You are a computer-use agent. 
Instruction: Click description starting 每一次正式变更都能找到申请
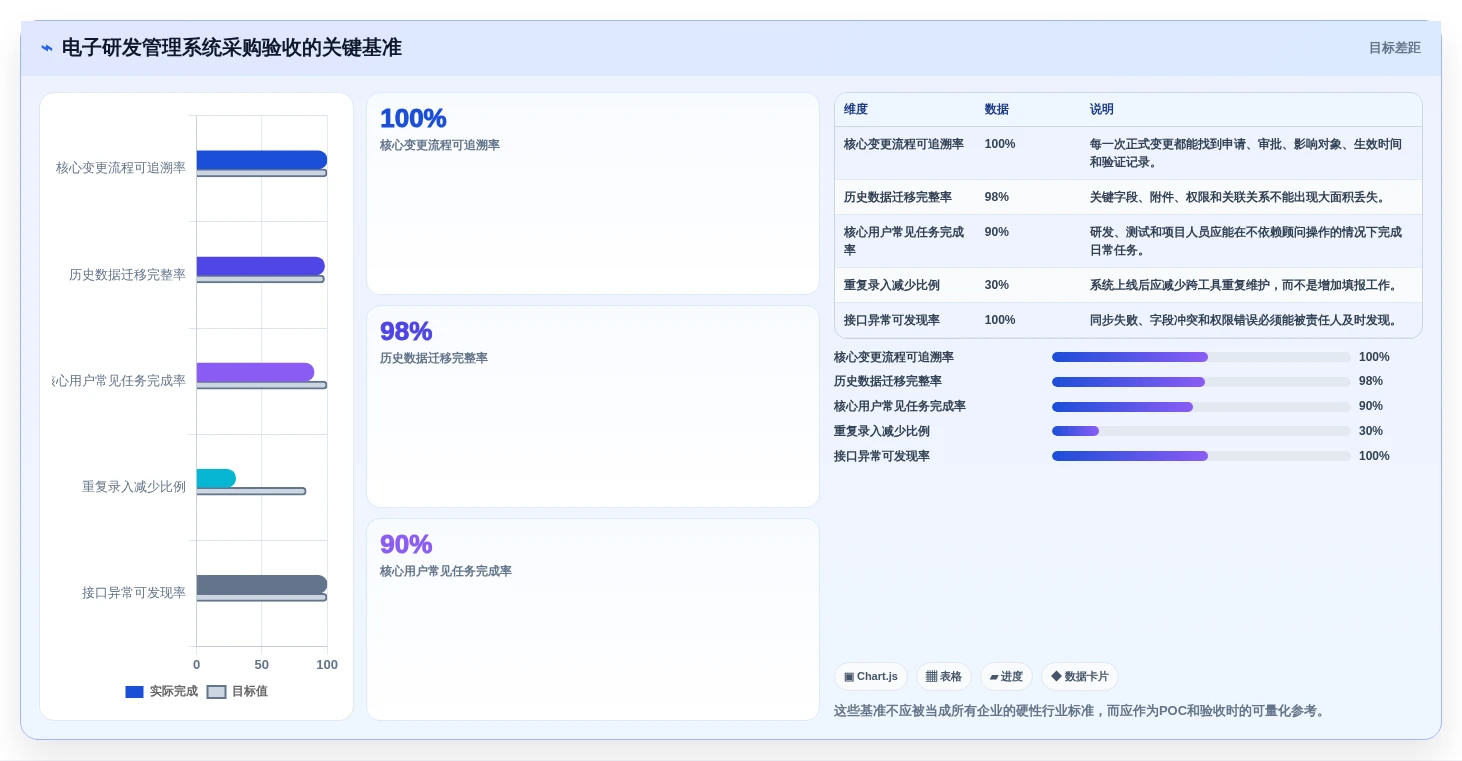click(x=1246, y=153)
